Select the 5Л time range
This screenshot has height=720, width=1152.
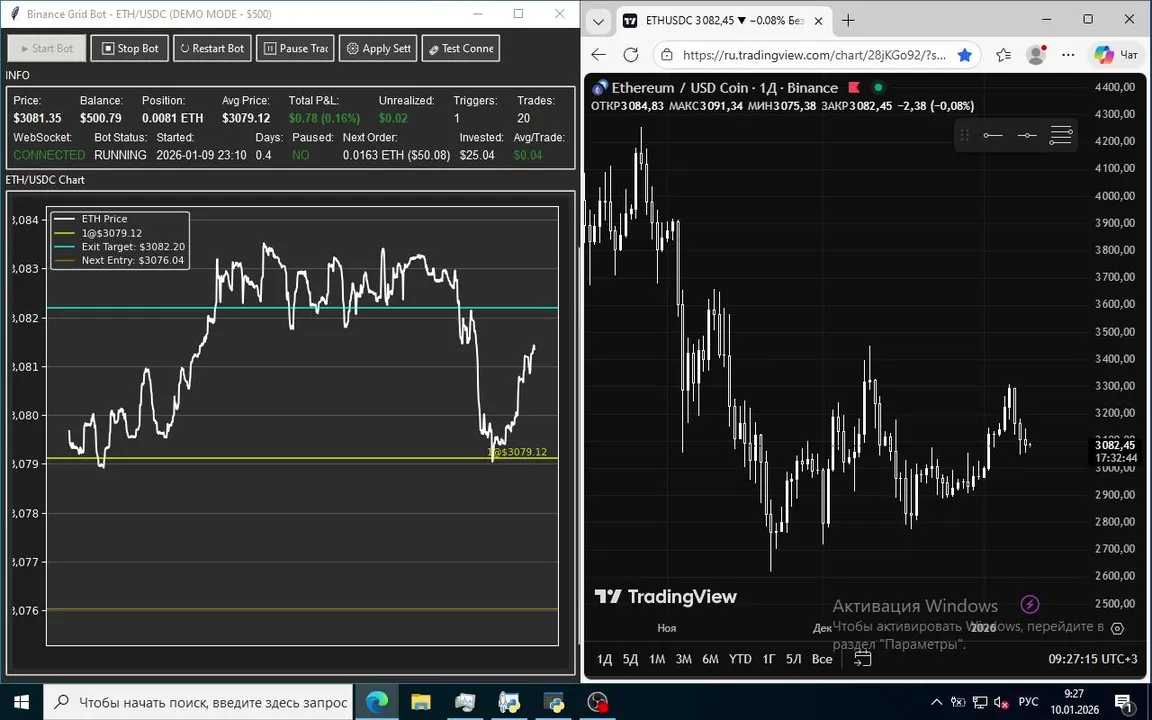tap(793, 659)
